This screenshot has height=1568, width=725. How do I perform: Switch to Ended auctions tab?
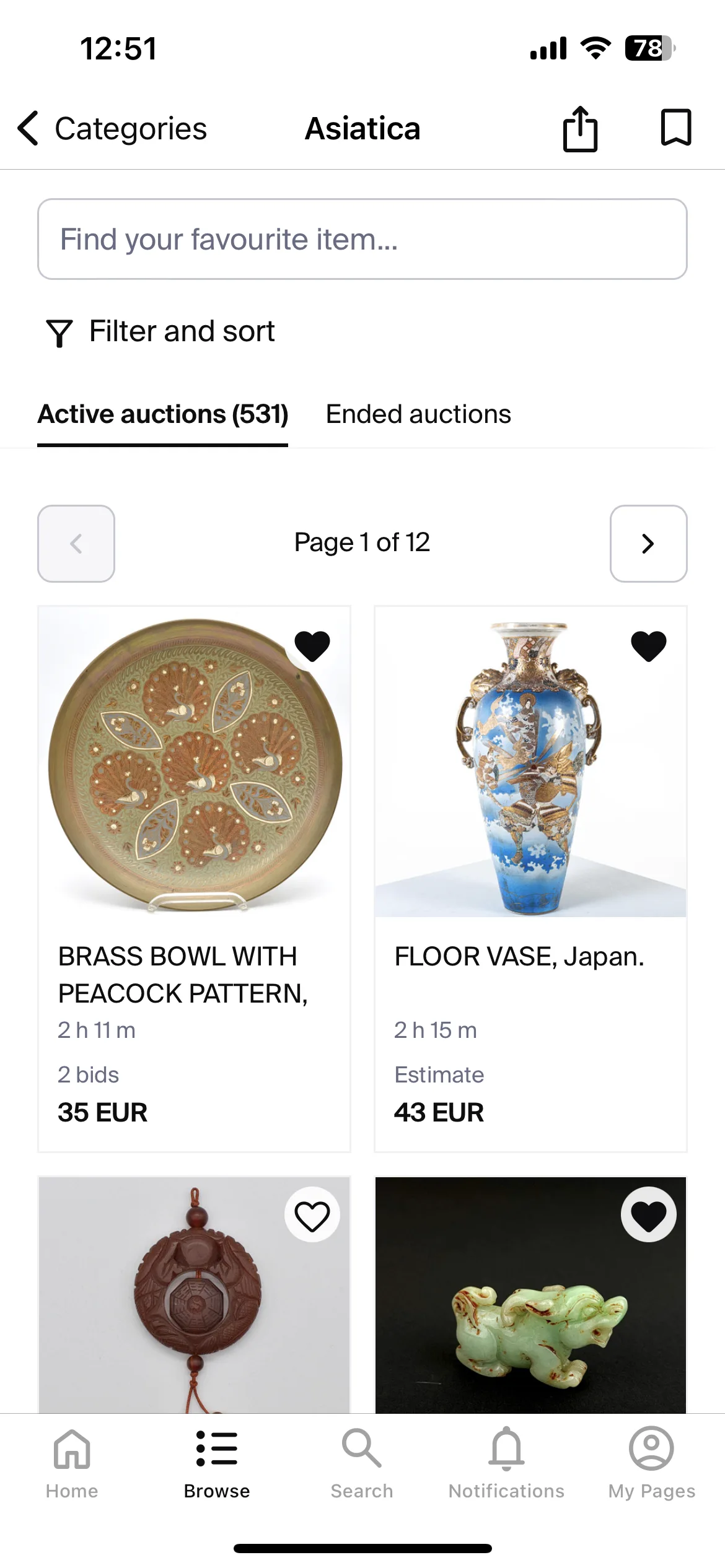[x=418, y=414]
